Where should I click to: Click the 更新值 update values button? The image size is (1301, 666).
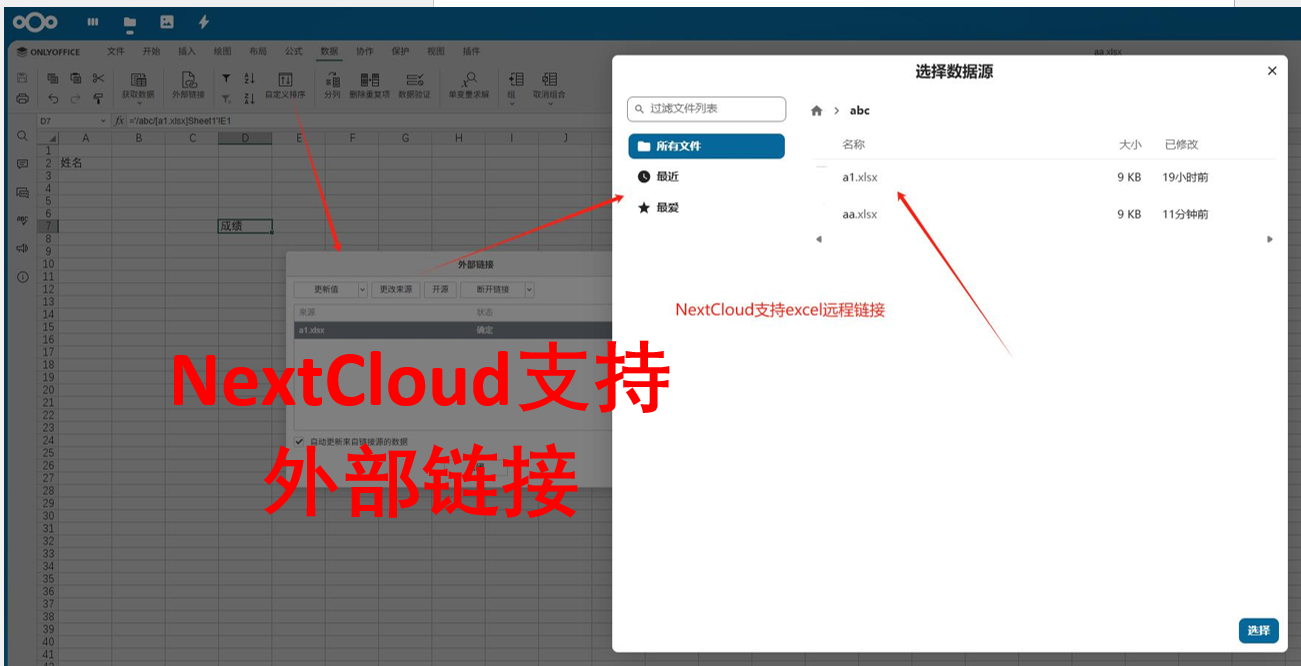pos(326,289)
